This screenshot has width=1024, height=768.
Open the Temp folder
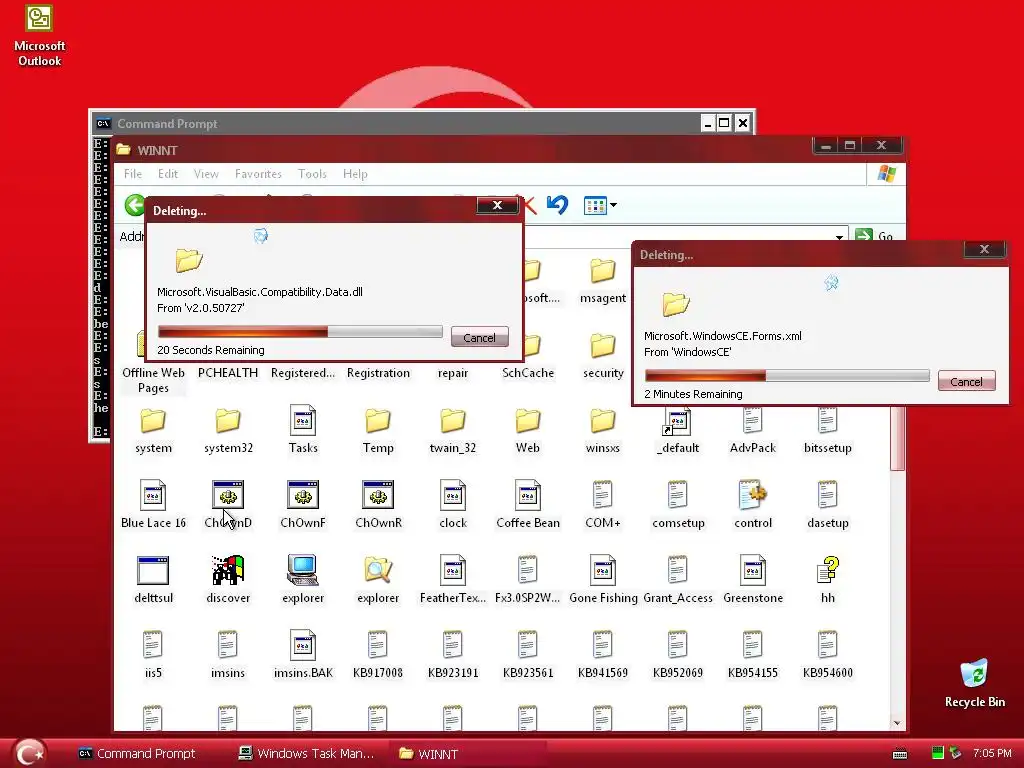coord(378,421)
